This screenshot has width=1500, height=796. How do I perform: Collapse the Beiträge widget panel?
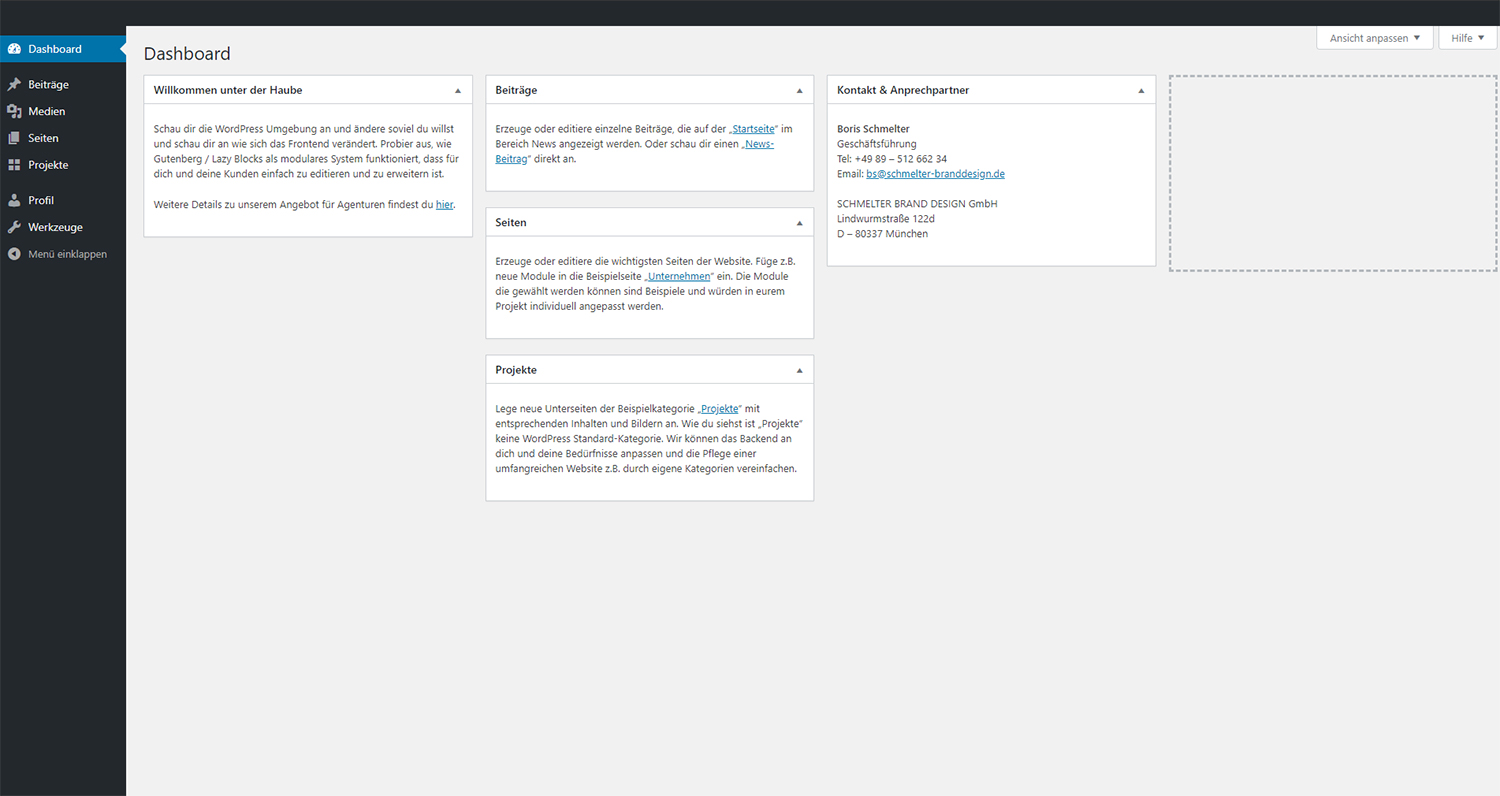(x=799, y=90)
